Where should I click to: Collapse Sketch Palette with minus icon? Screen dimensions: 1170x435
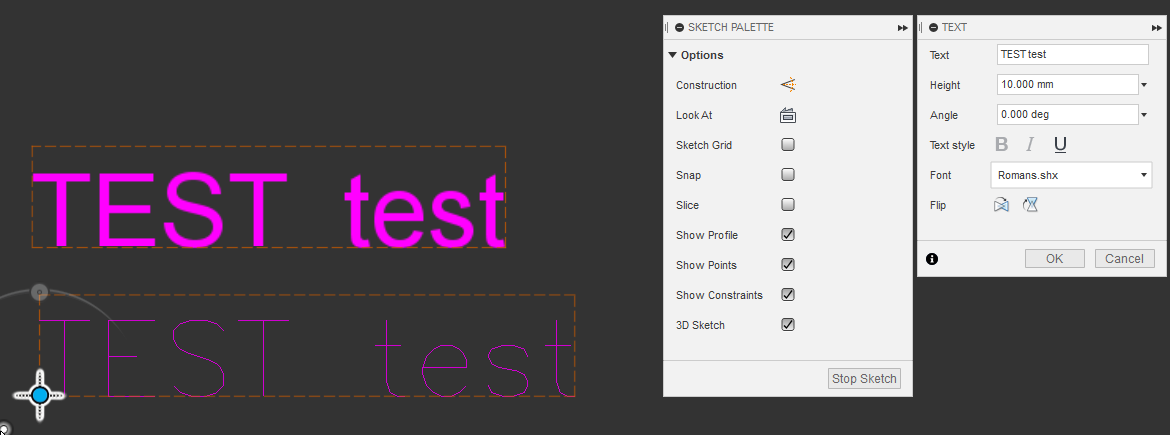679,27
